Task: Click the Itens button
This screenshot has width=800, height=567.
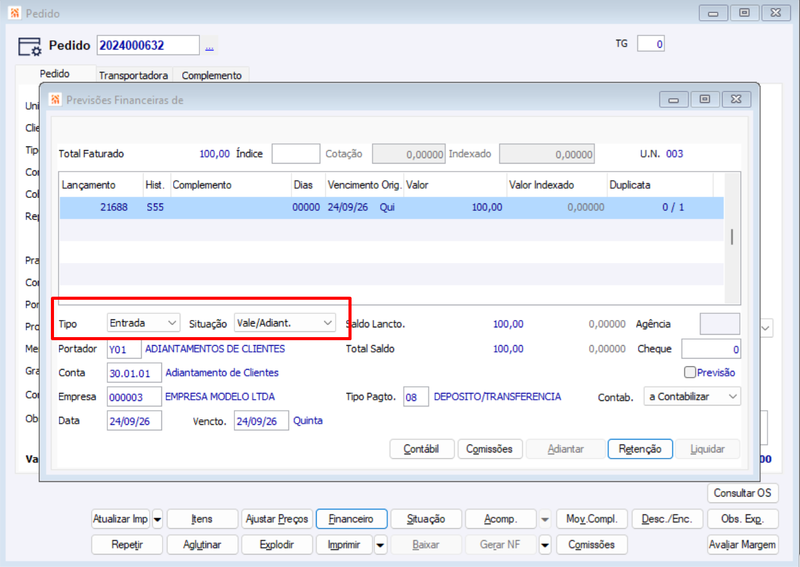Action: tap(202, 519)
